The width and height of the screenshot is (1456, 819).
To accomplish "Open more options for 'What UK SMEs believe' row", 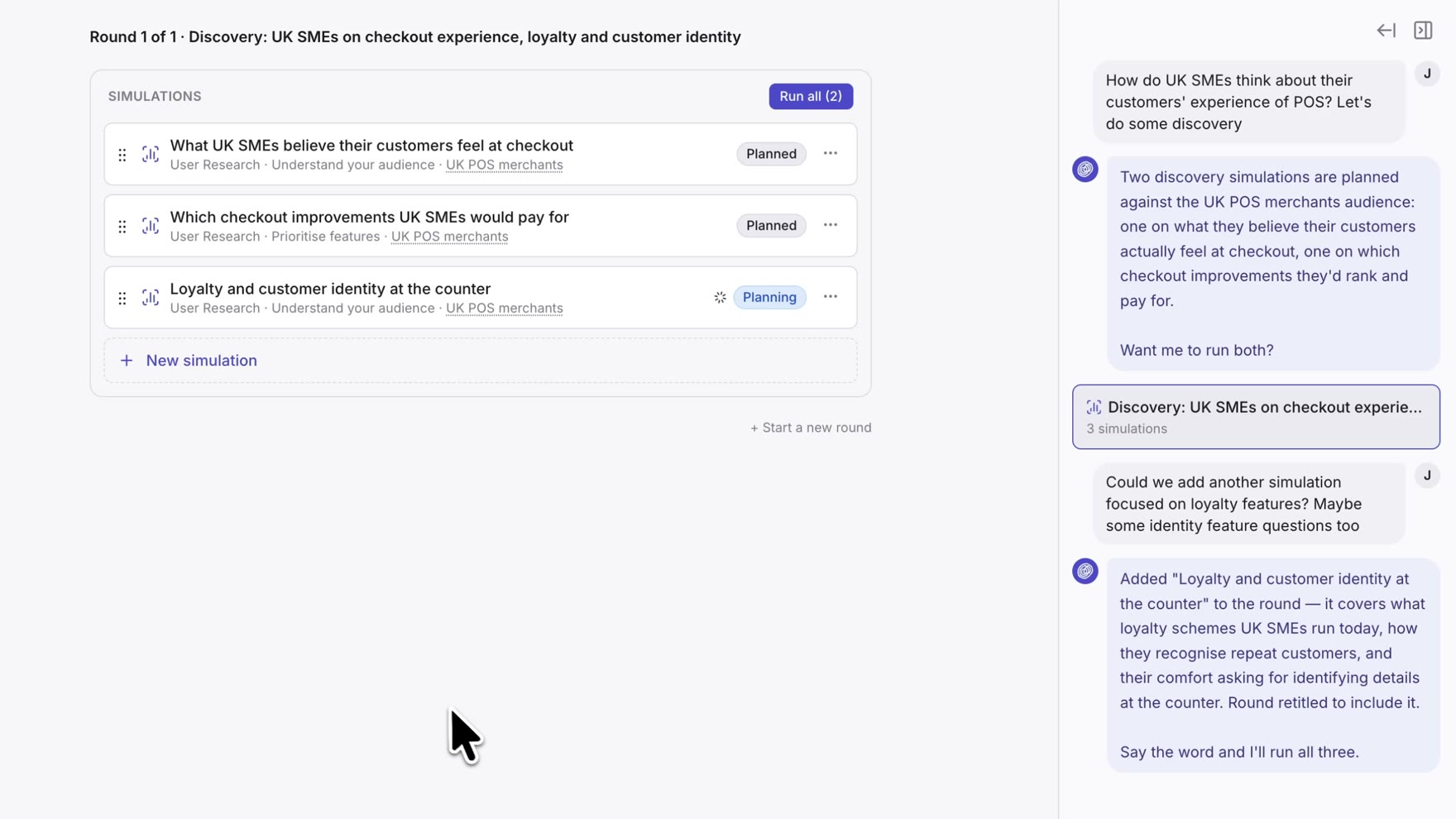I will point(831,154).
